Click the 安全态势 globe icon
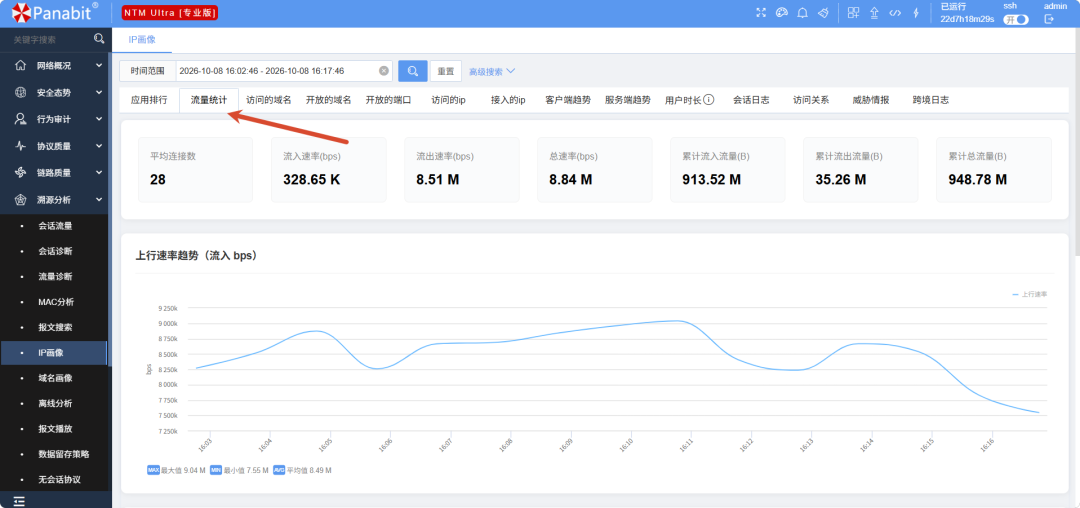This screenshot has width=1080, height=508. pos(21,92)
